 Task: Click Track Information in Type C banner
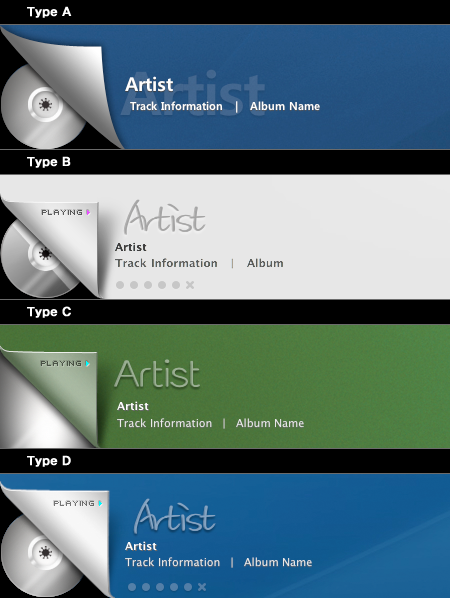pos(165,423)
